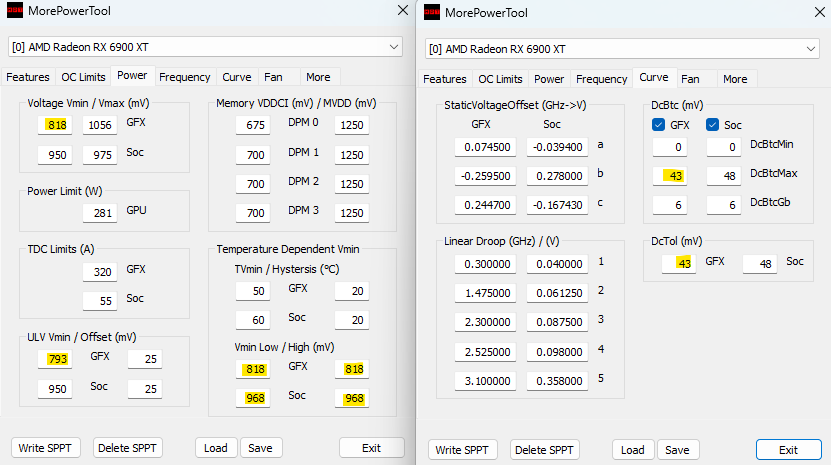
Task: Edit Linear Droop frequency field 1.475000
Action: tap(485, 293)
